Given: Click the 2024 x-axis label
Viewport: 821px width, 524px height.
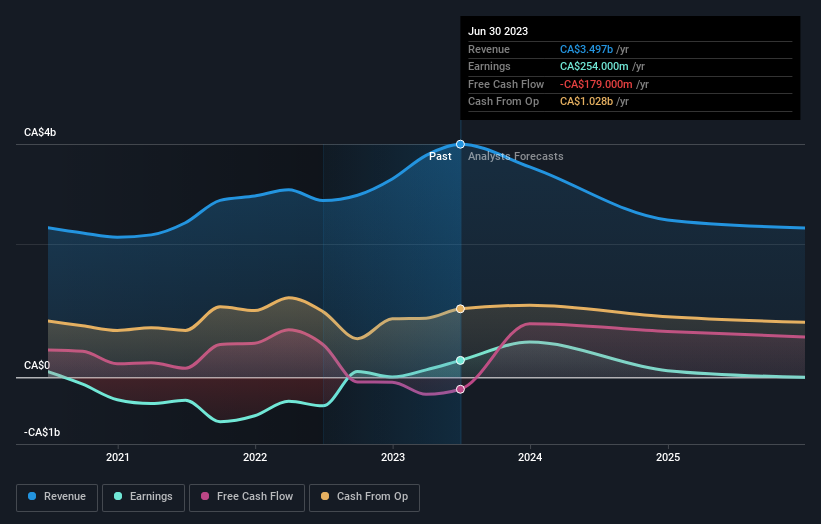Looking at the screenshot, I should (x=530, y=457).
